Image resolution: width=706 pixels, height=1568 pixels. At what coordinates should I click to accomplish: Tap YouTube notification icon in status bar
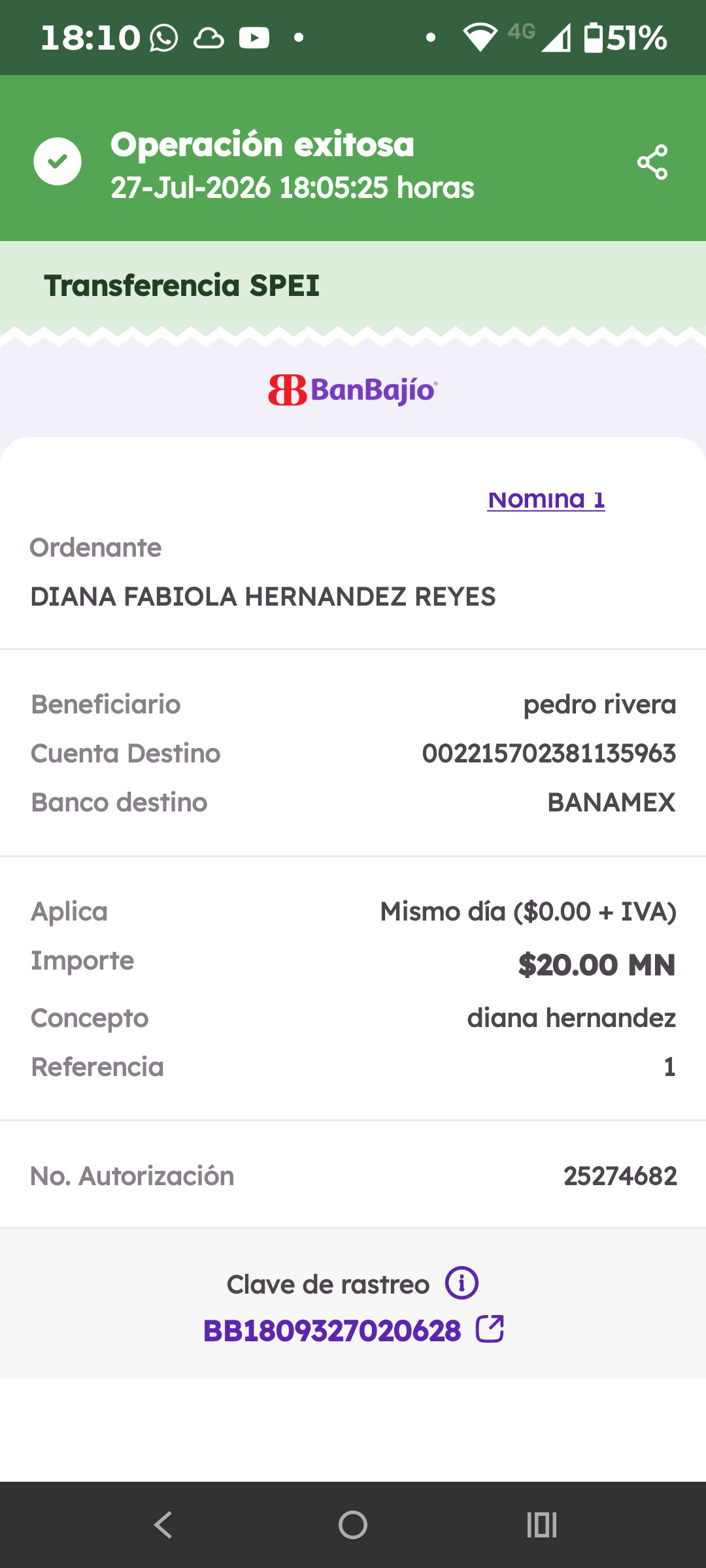[x=254, y=38]
